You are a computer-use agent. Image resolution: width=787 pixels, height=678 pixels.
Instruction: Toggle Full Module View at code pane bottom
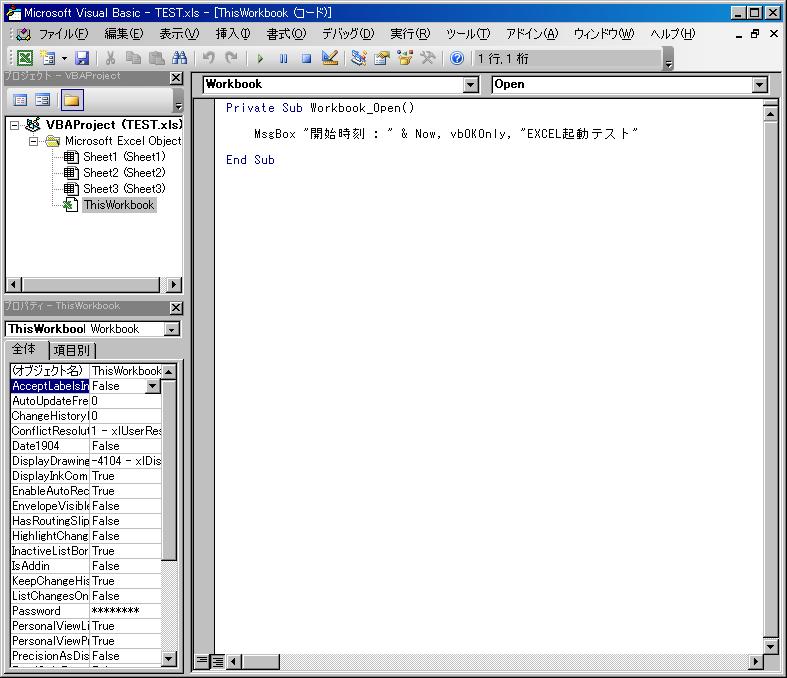[x=217, y=661]
